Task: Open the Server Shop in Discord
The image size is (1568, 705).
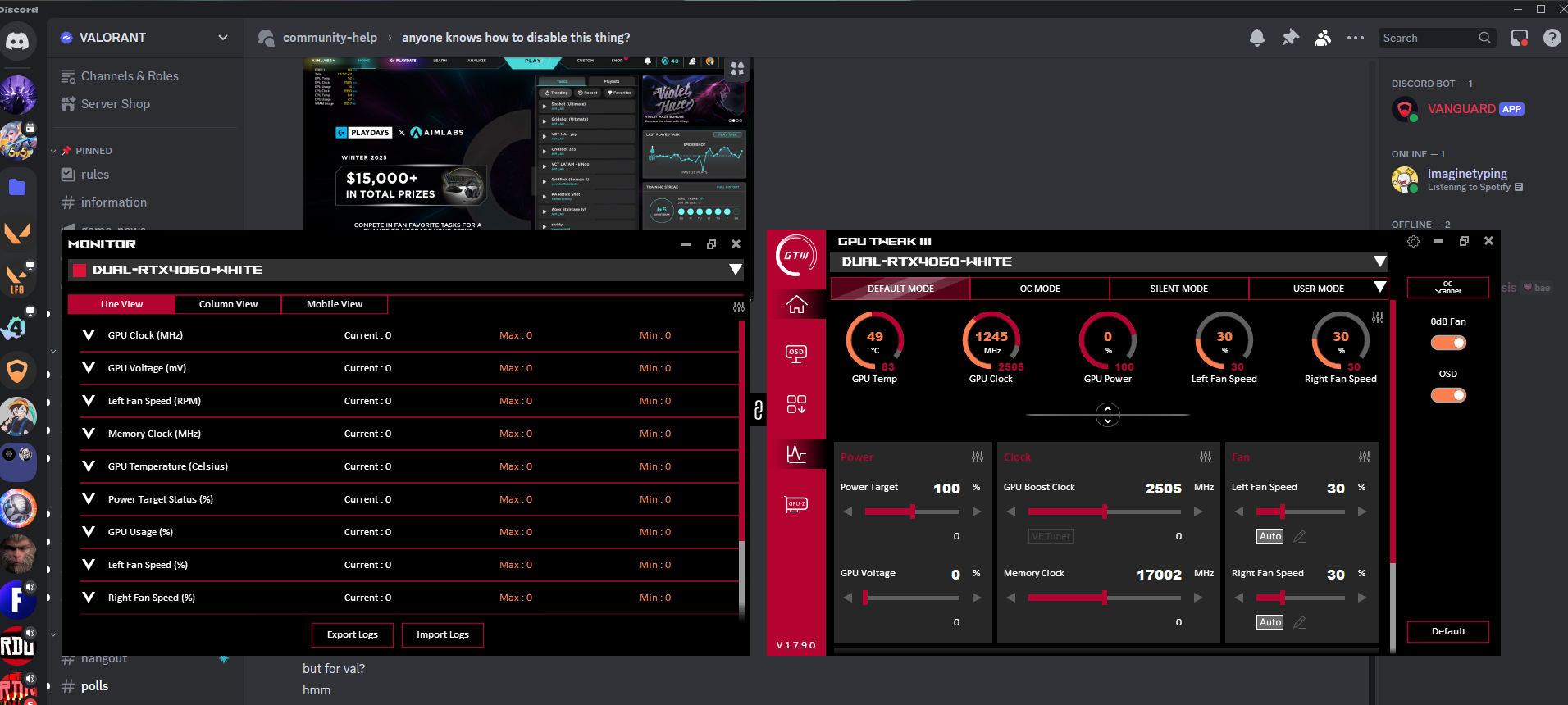Action: click(116, 104)
